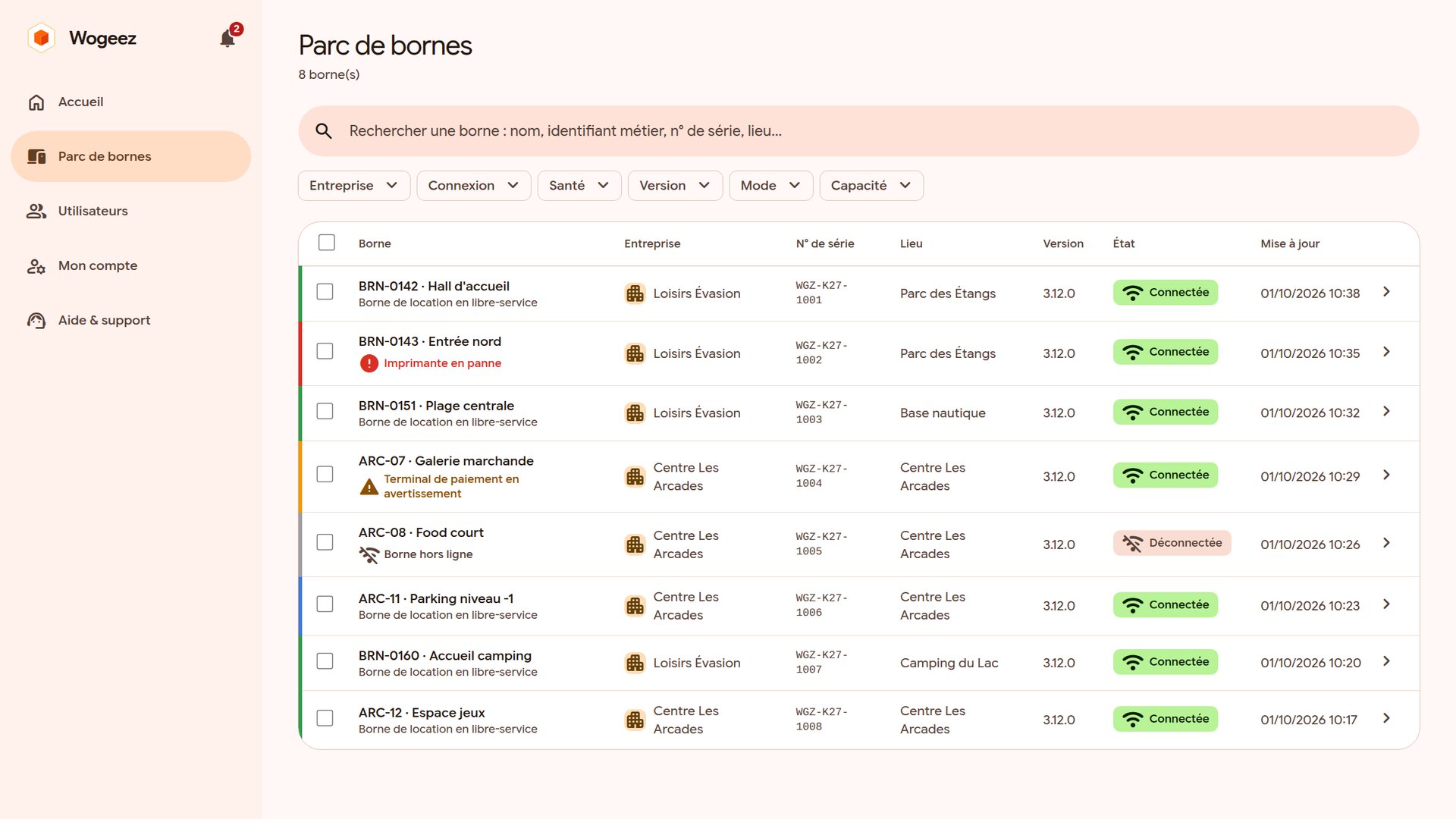Open details arrow for ARC-07 Galerie marchande
This screenshot has height=819, width=1456.
click(x=1386, y=475)
